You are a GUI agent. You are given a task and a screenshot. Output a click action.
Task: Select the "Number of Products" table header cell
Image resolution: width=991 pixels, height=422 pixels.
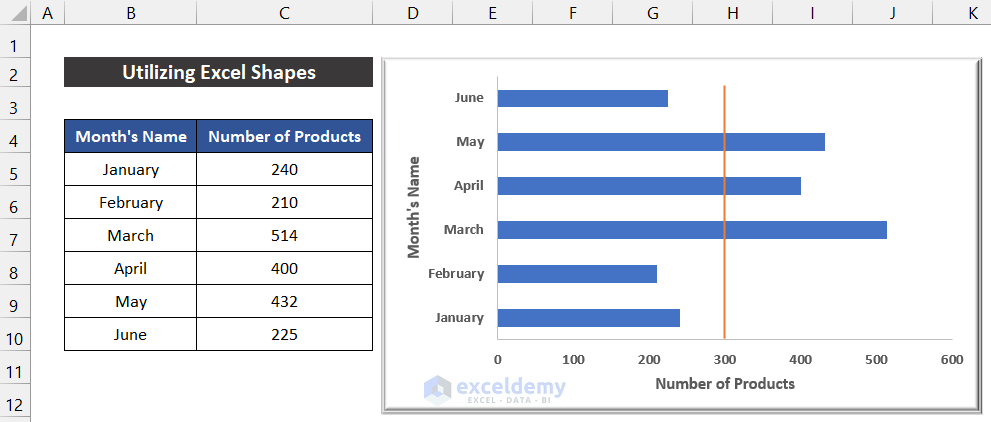coord(285,137)
